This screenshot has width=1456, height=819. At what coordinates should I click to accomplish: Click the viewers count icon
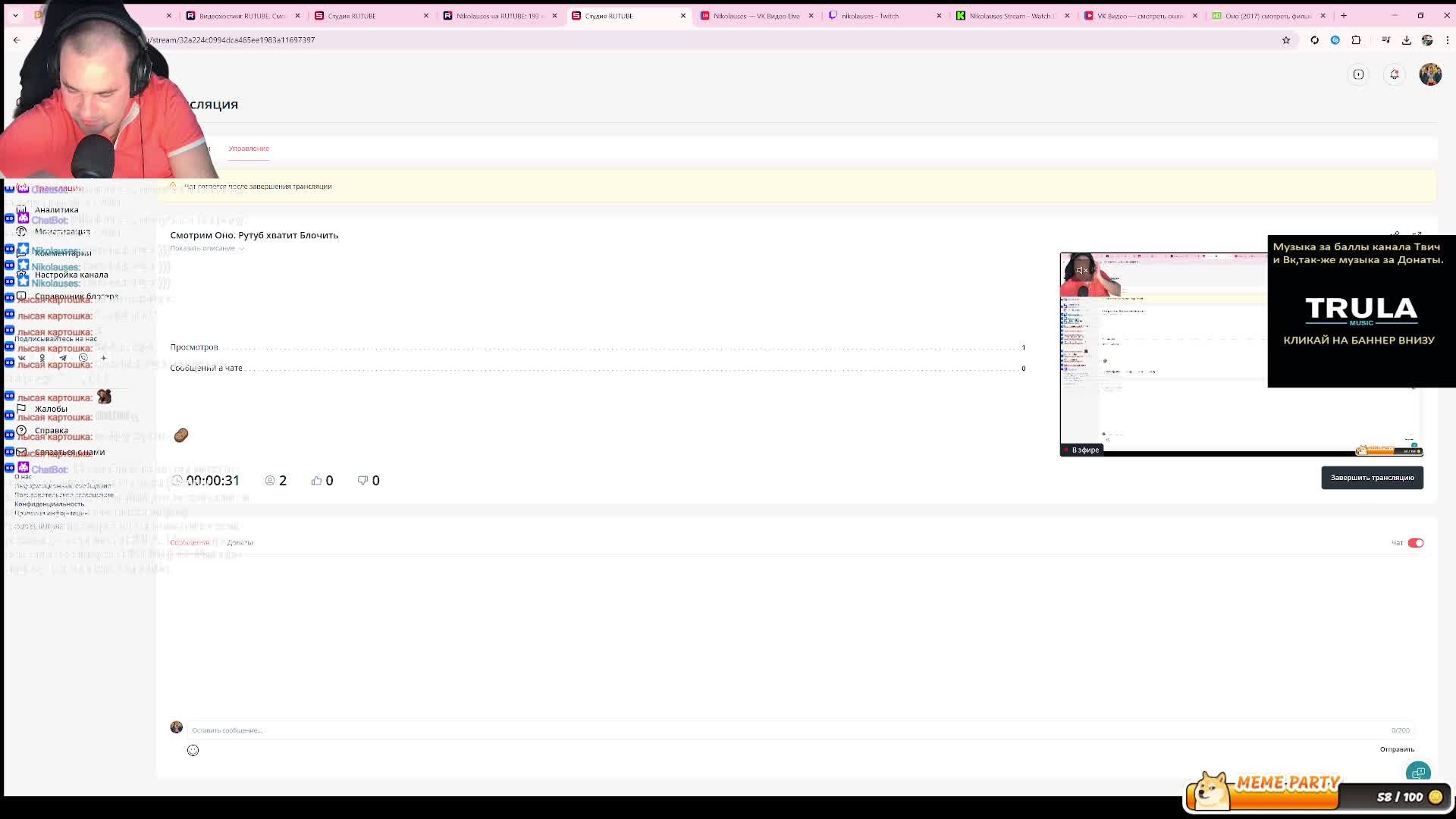269,481
